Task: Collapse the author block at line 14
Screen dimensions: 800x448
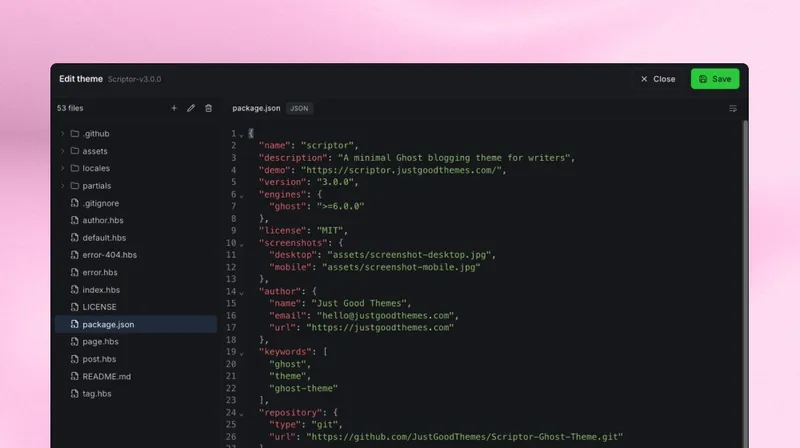Action: (241, 293)
